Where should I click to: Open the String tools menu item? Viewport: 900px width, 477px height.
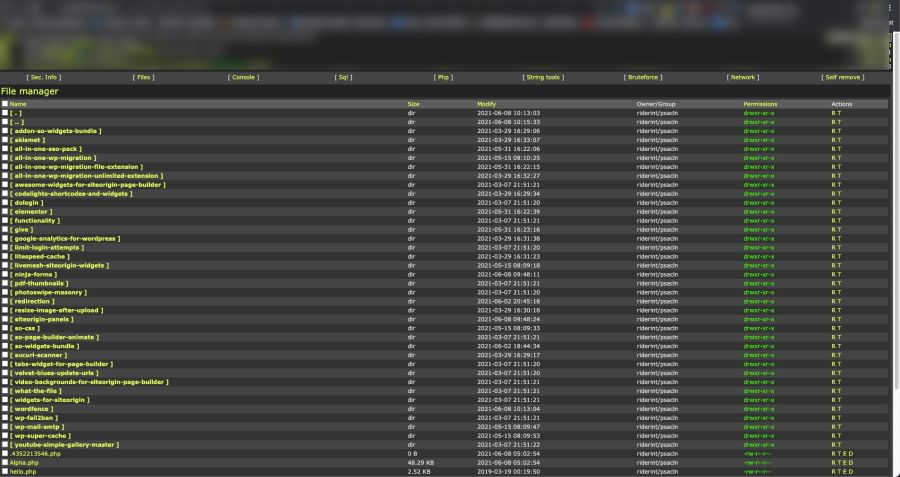pyautogui.click(x=543, y=77)
